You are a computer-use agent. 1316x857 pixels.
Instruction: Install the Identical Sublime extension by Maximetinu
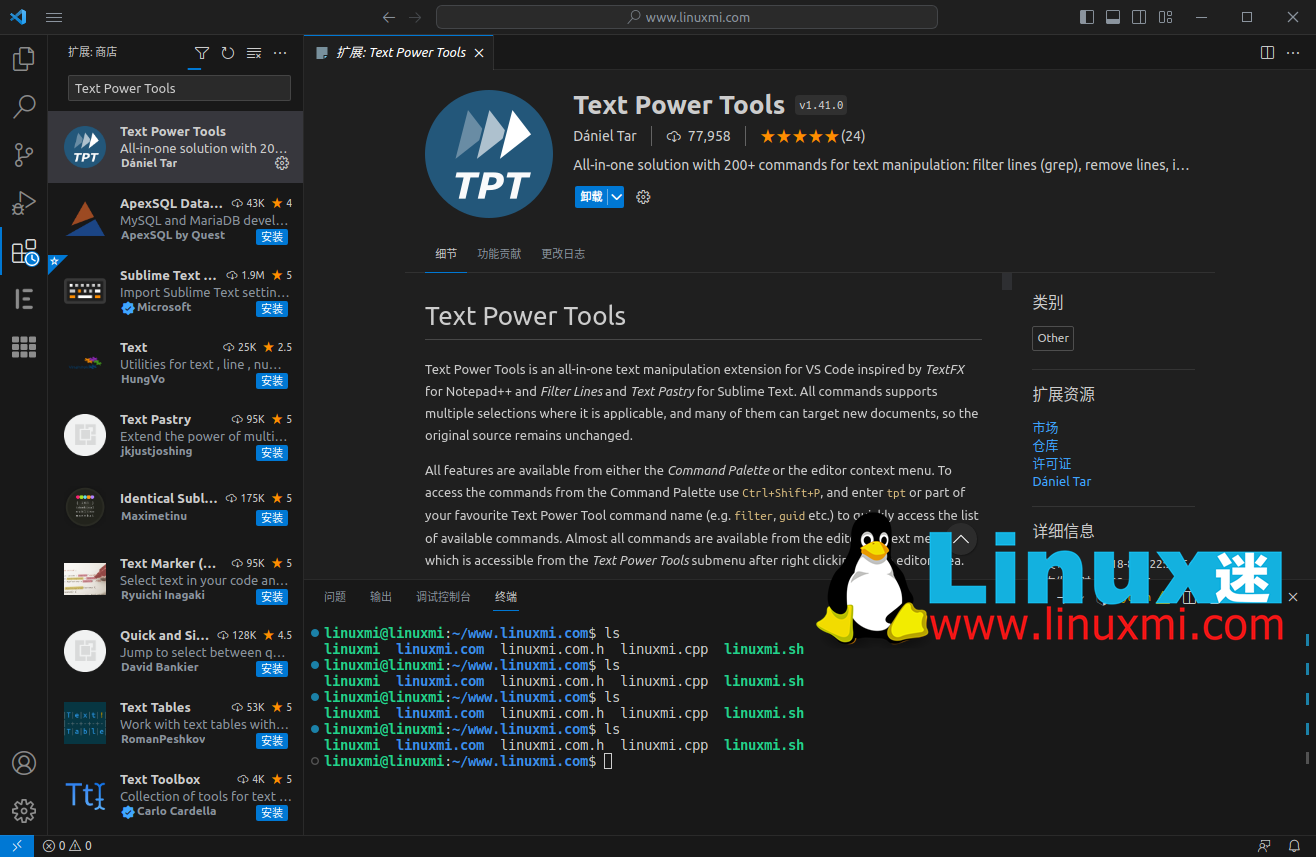tap(272, 518)
